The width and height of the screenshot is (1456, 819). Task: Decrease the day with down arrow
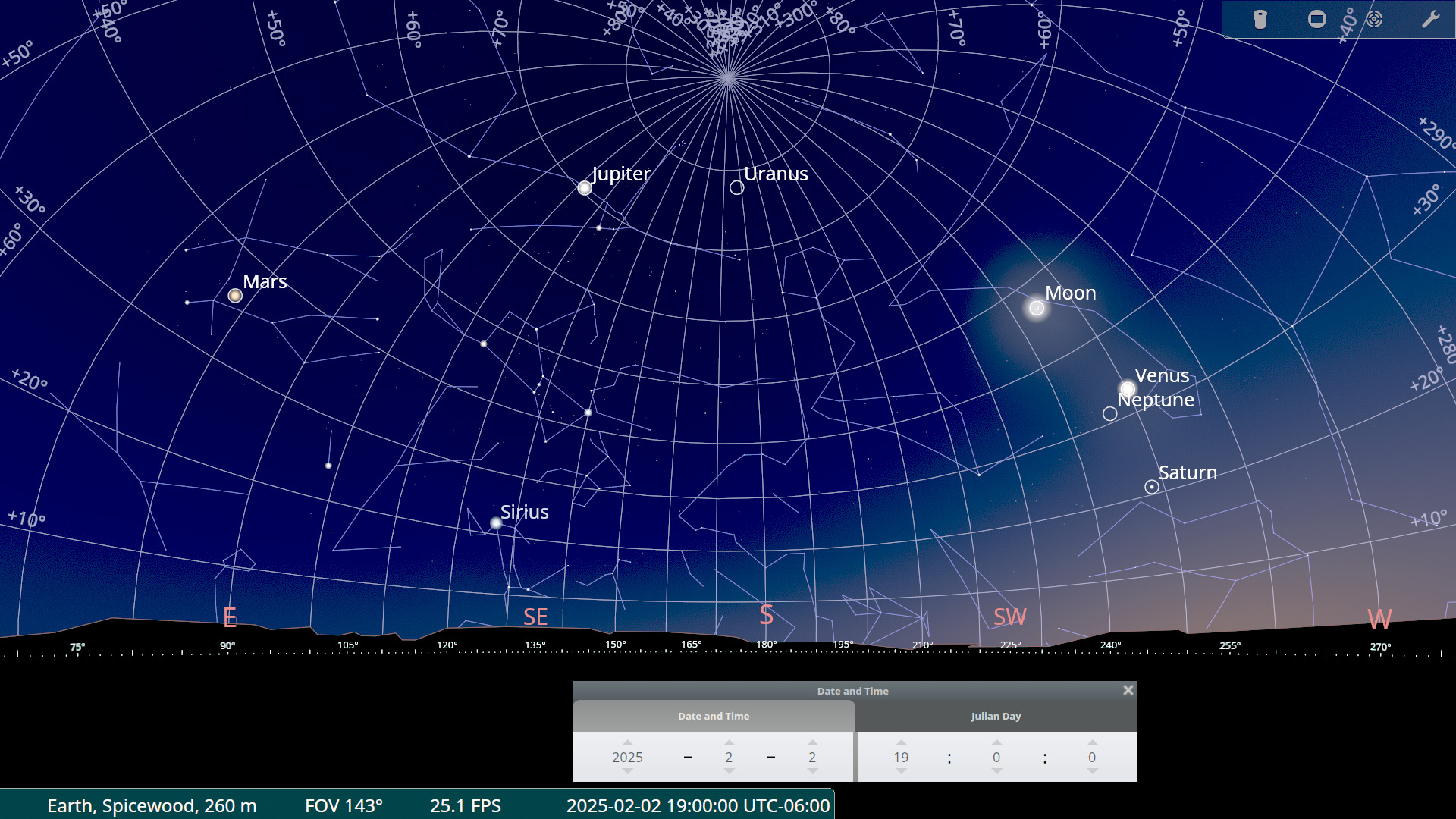pyautogui.click(x=812, y=771)
